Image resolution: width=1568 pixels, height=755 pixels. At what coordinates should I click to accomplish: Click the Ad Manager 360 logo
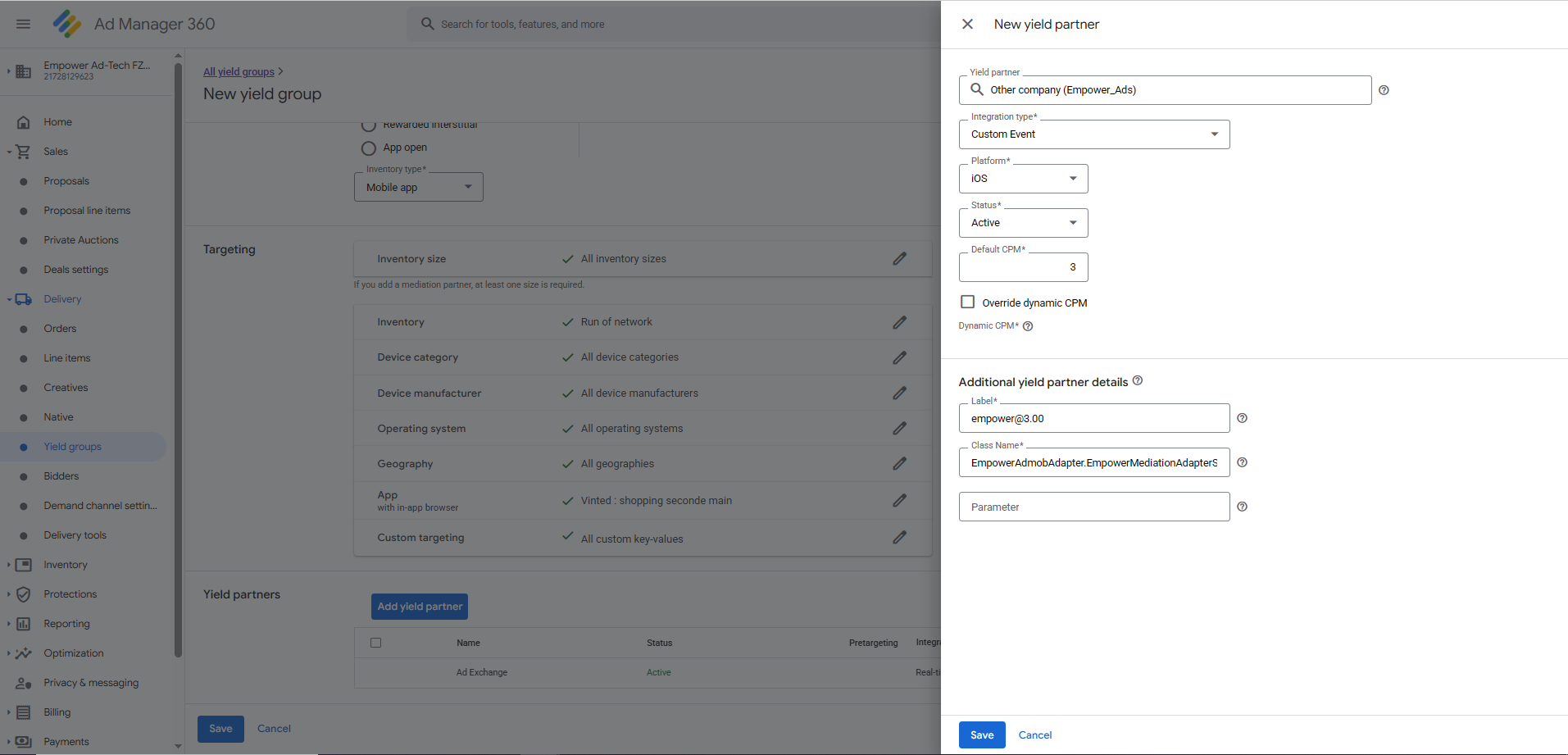click(69, 24)
